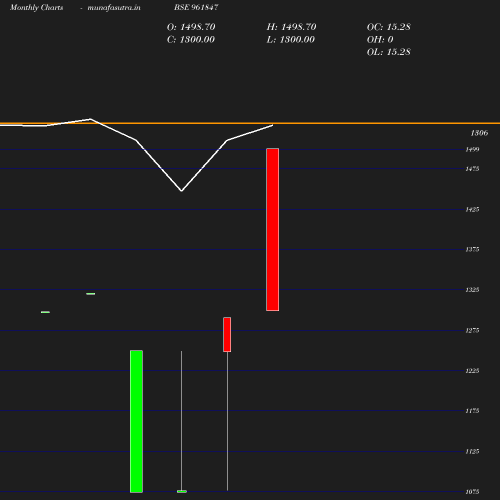Click the munafasutra.in site label
This screenshot has height=500, width=500.
[114, 8]
